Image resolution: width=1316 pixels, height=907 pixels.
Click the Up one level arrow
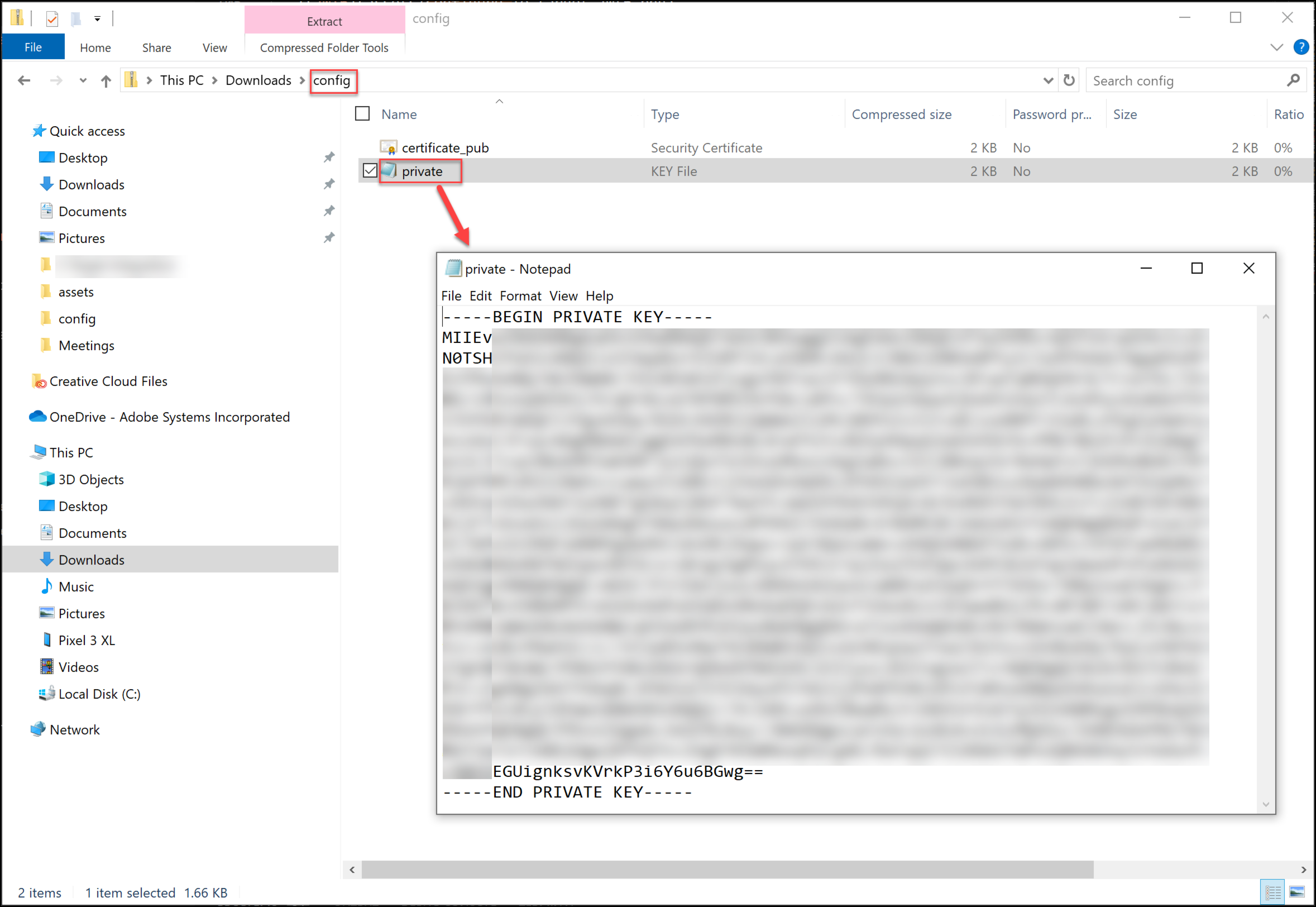[x=106, y=81]
